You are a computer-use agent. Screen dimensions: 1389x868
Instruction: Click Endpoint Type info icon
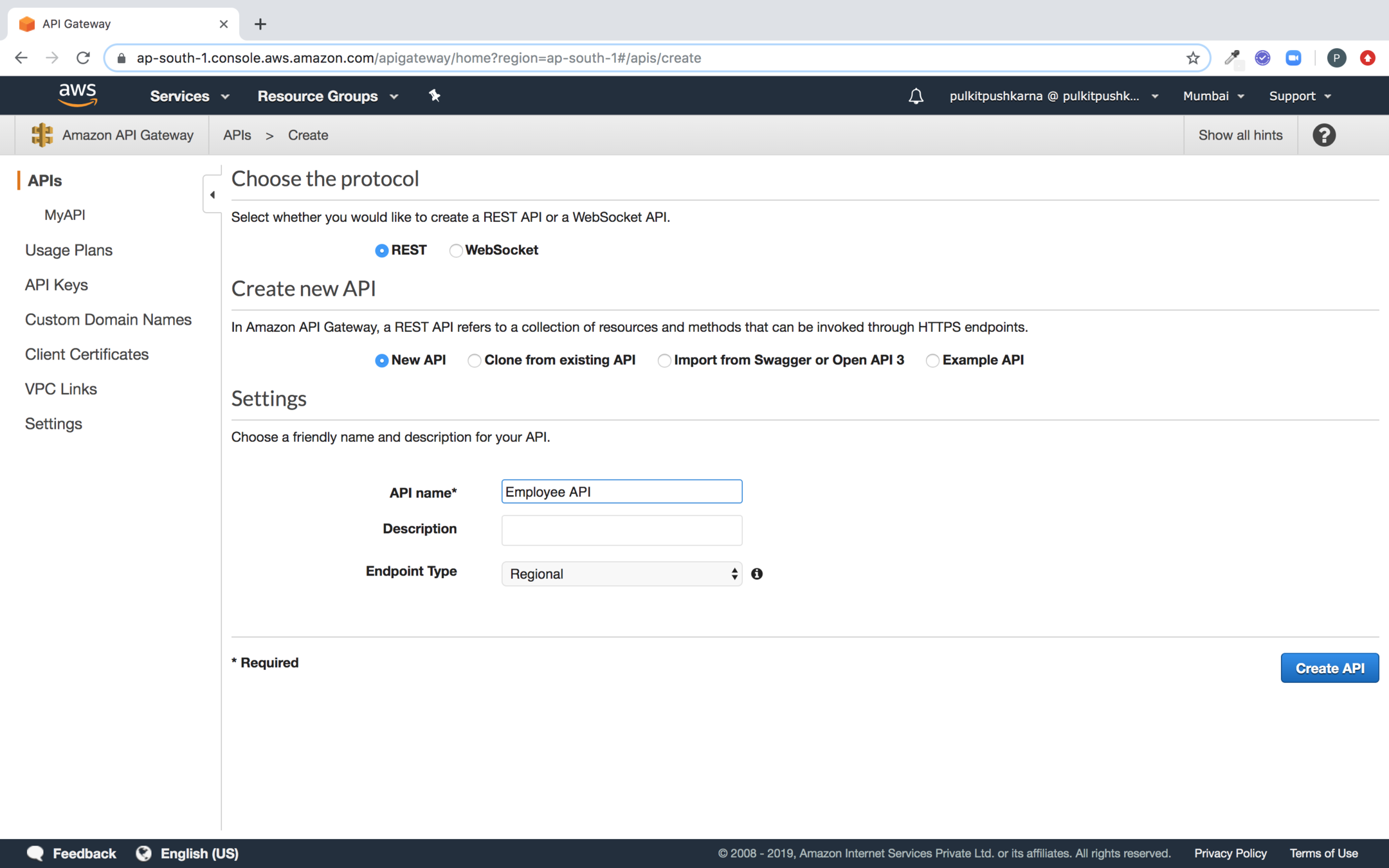click(757, 574)
